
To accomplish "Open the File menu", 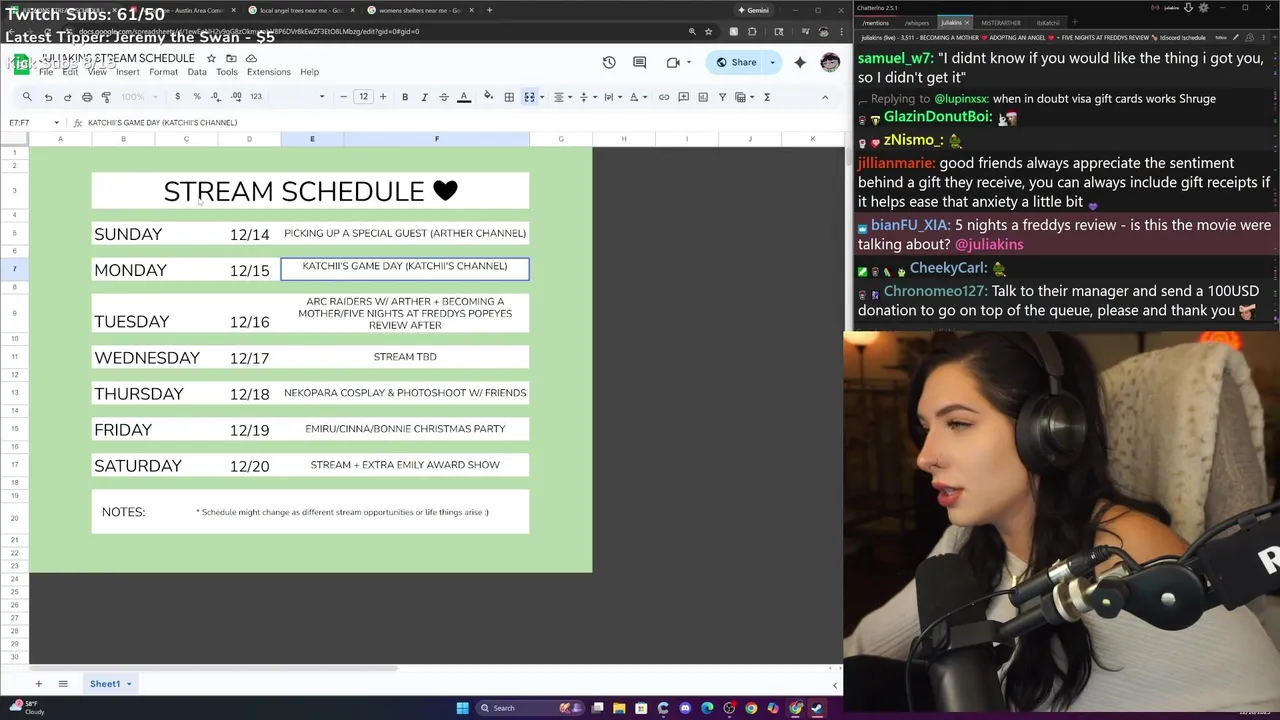I will 46,72.
